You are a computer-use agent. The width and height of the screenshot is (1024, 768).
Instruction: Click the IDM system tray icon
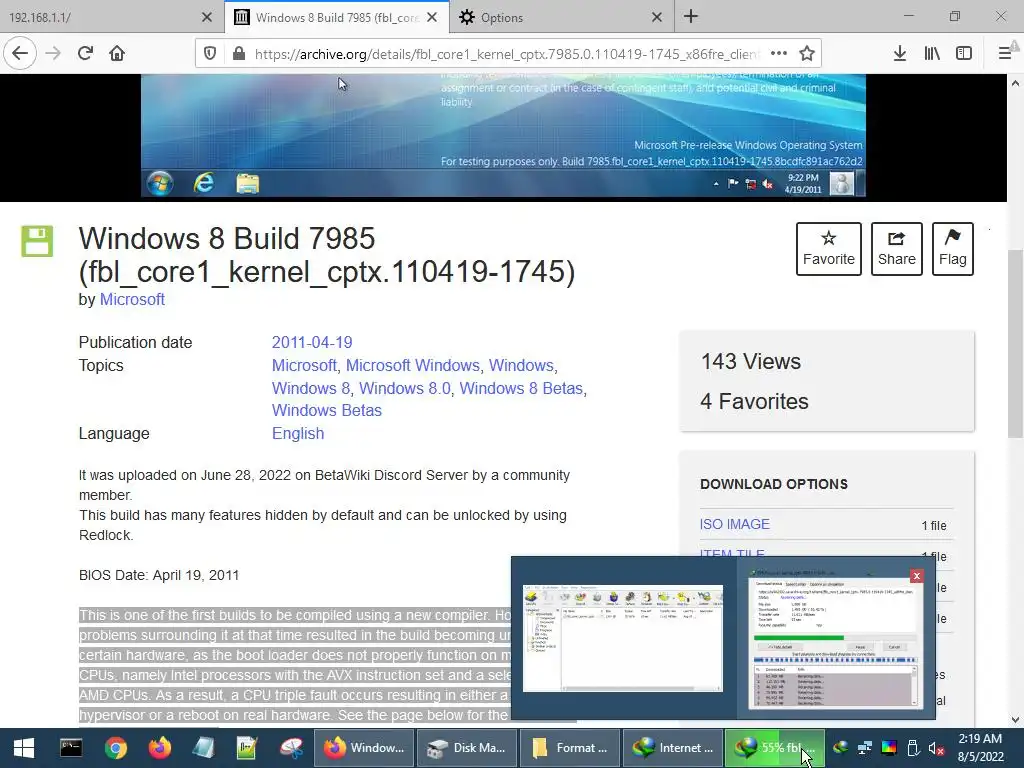pyautogui.click(x=840, y=748)
